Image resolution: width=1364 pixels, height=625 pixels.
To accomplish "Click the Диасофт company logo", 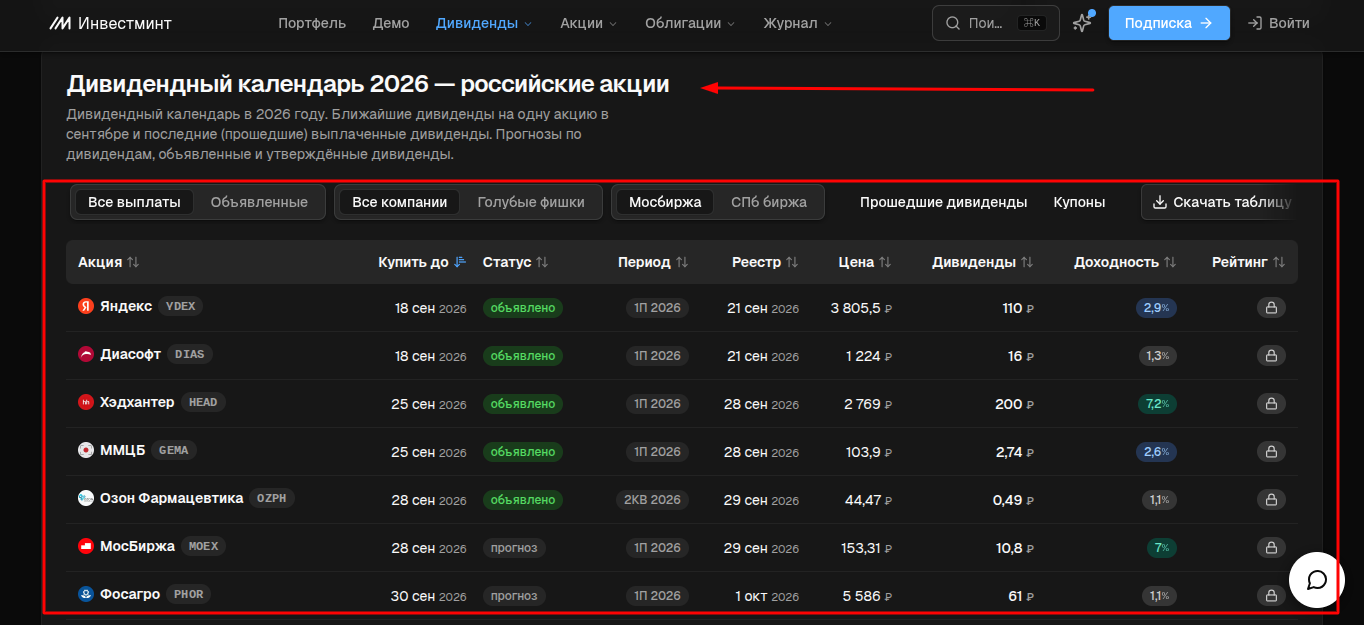I will pos(86,354).
